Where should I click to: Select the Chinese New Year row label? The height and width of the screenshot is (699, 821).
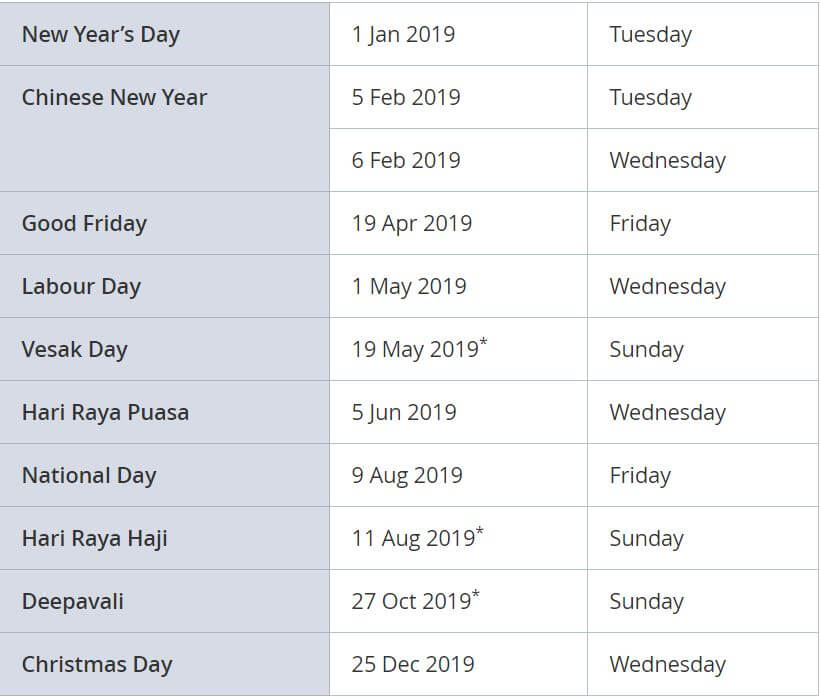point(114,97)
